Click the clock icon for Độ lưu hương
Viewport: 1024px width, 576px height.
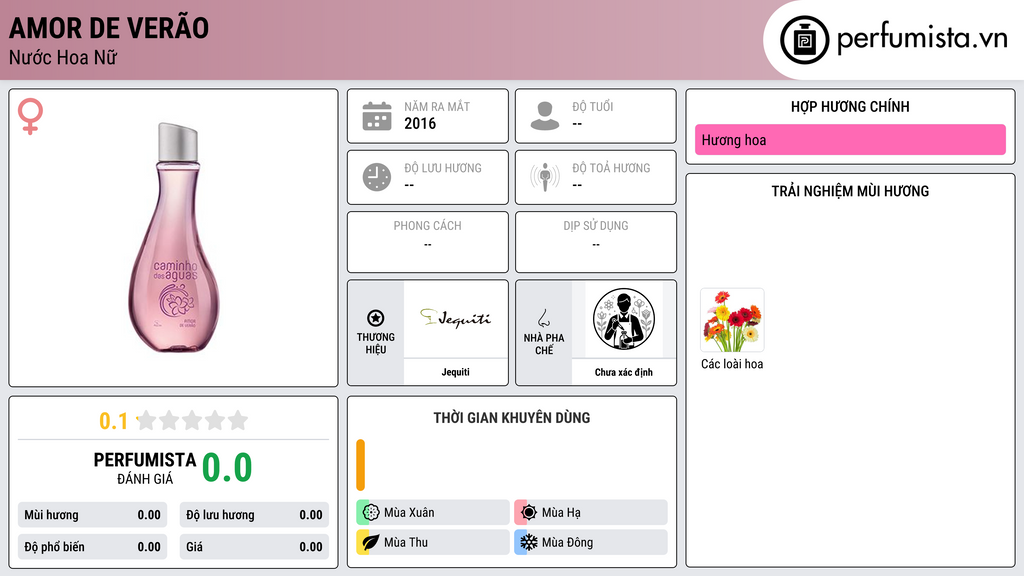click(377, 177)
